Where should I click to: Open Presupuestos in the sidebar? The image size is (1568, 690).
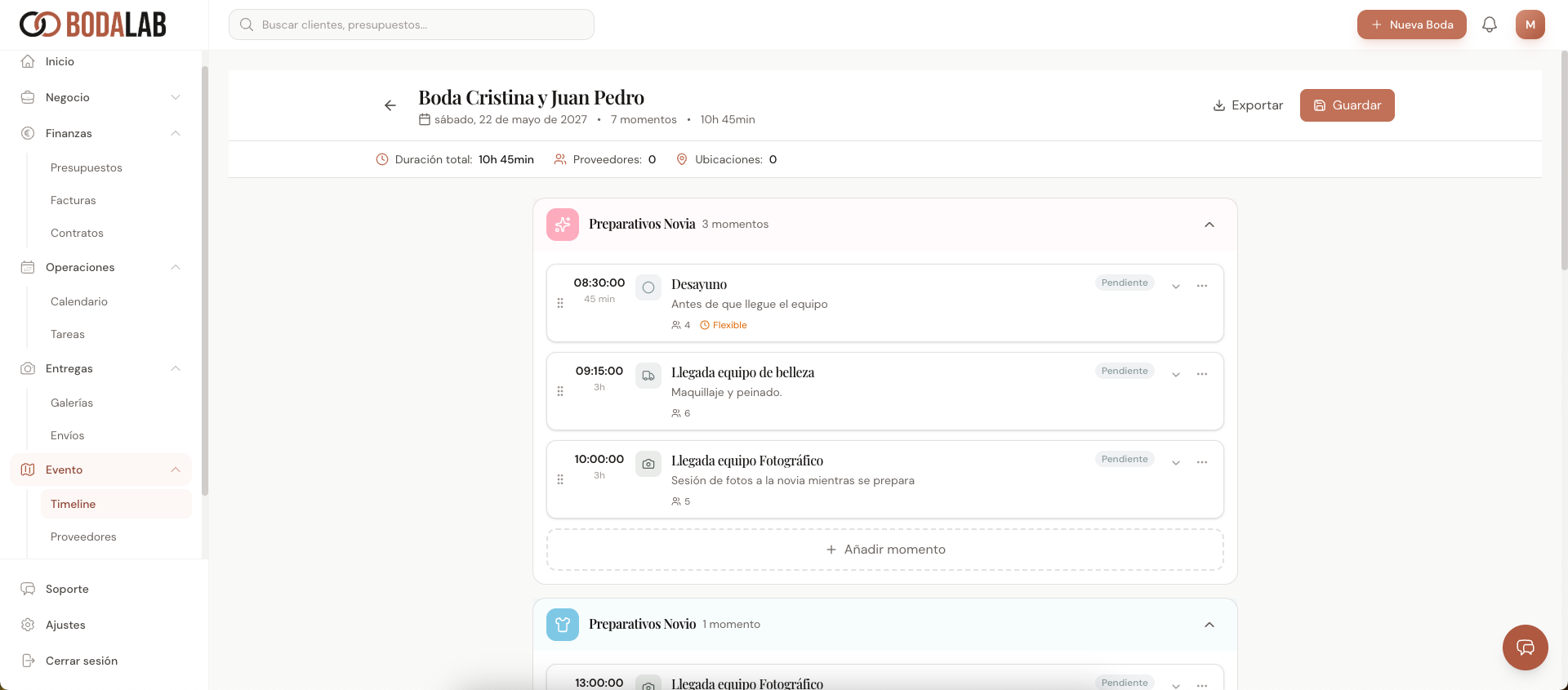tap(87, 167)
